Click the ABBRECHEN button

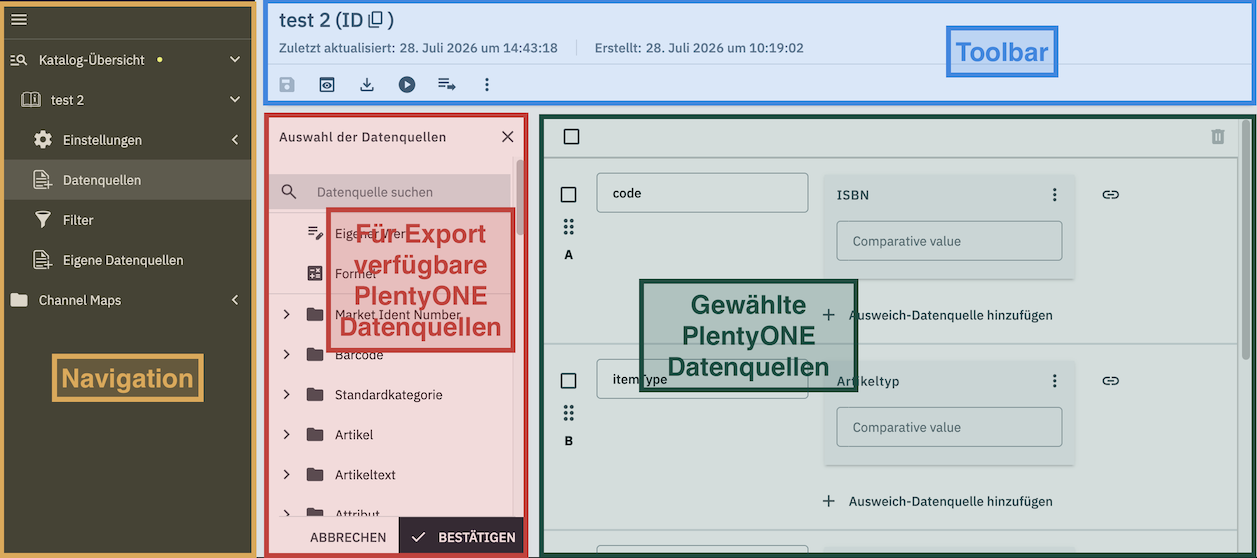pos(348,537)
